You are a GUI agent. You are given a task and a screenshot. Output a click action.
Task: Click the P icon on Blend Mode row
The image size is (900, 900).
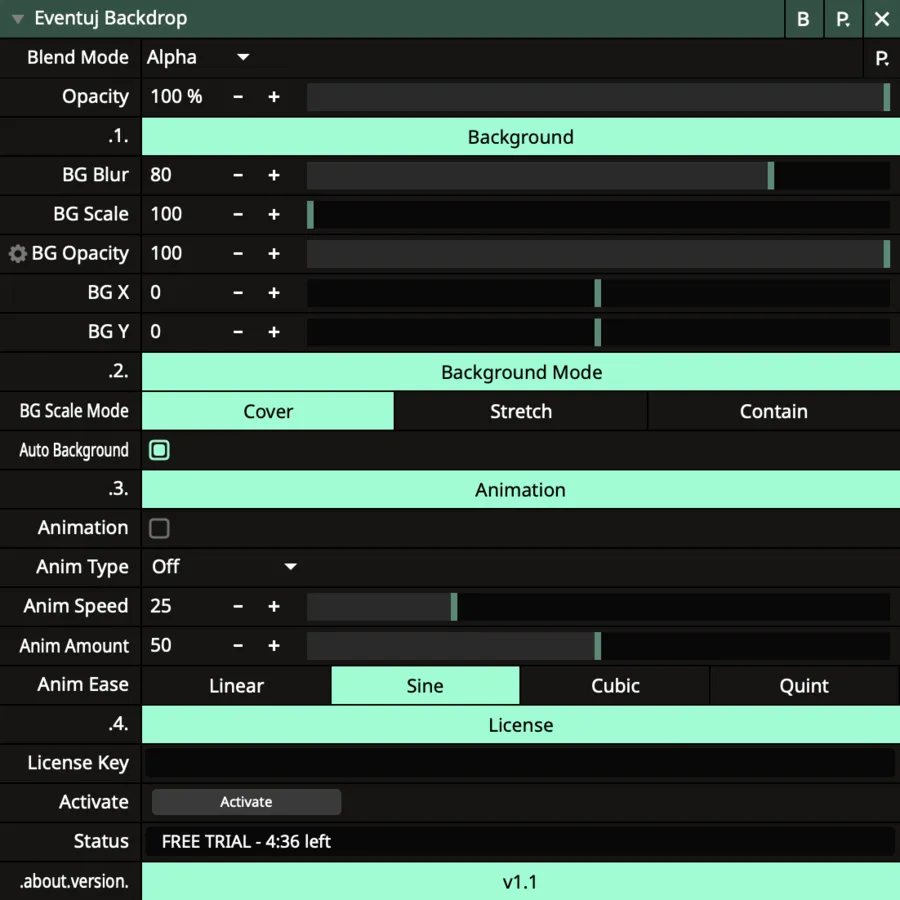[882, 58]
